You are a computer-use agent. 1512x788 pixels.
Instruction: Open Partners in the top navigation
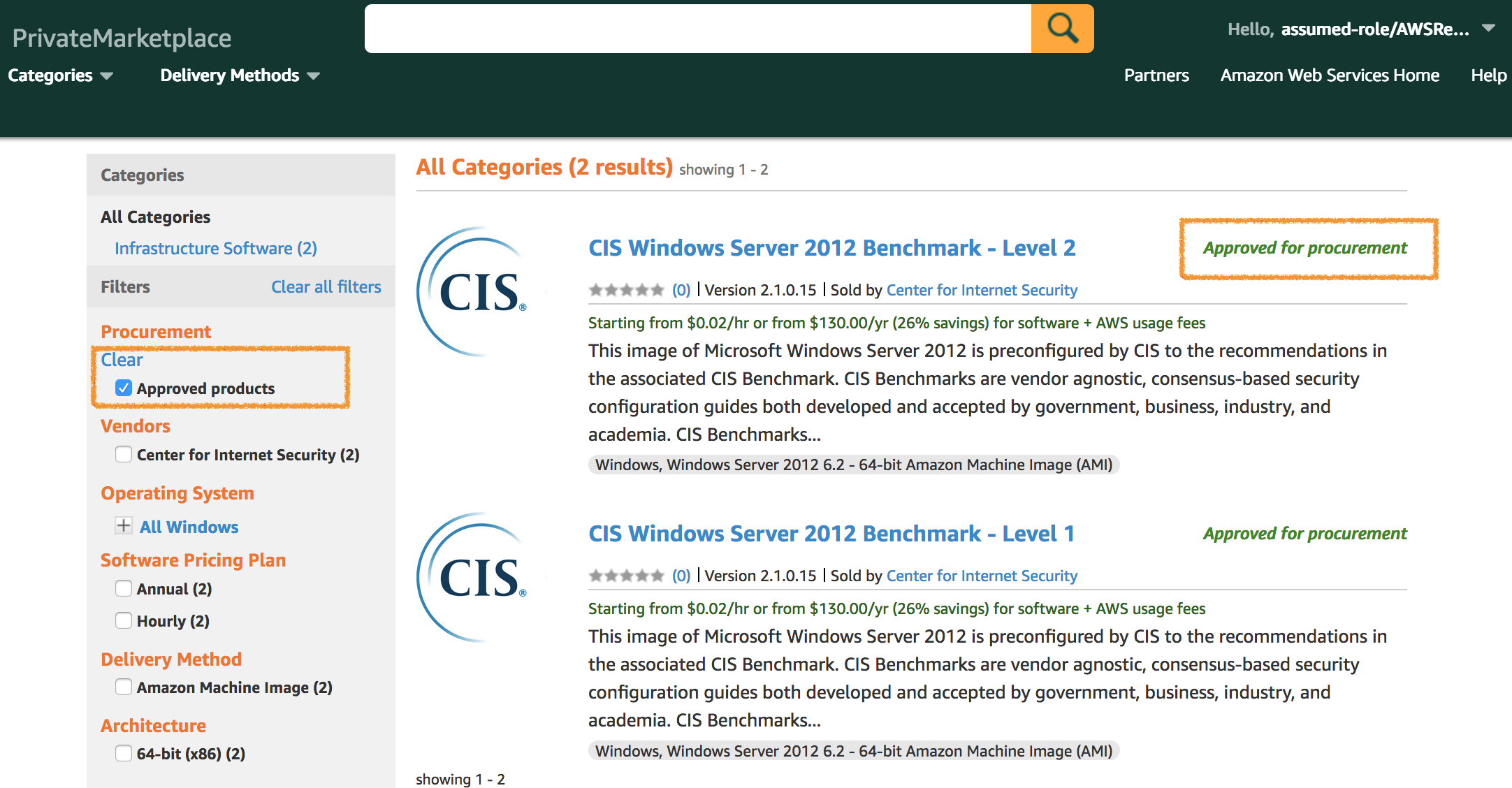click(x=1156, y=75)
